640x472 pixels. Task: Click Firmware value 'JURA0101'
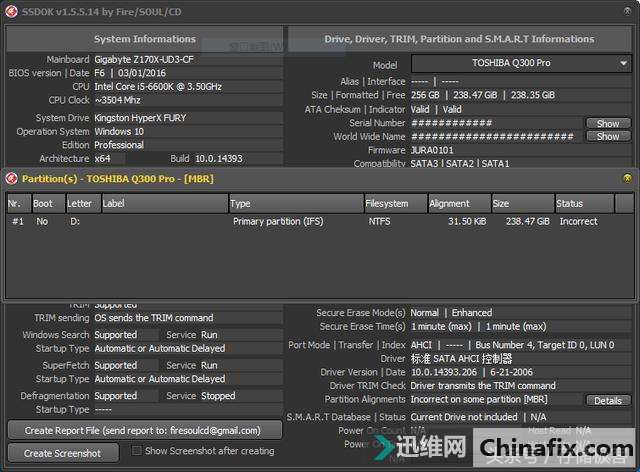coord(432,150)
